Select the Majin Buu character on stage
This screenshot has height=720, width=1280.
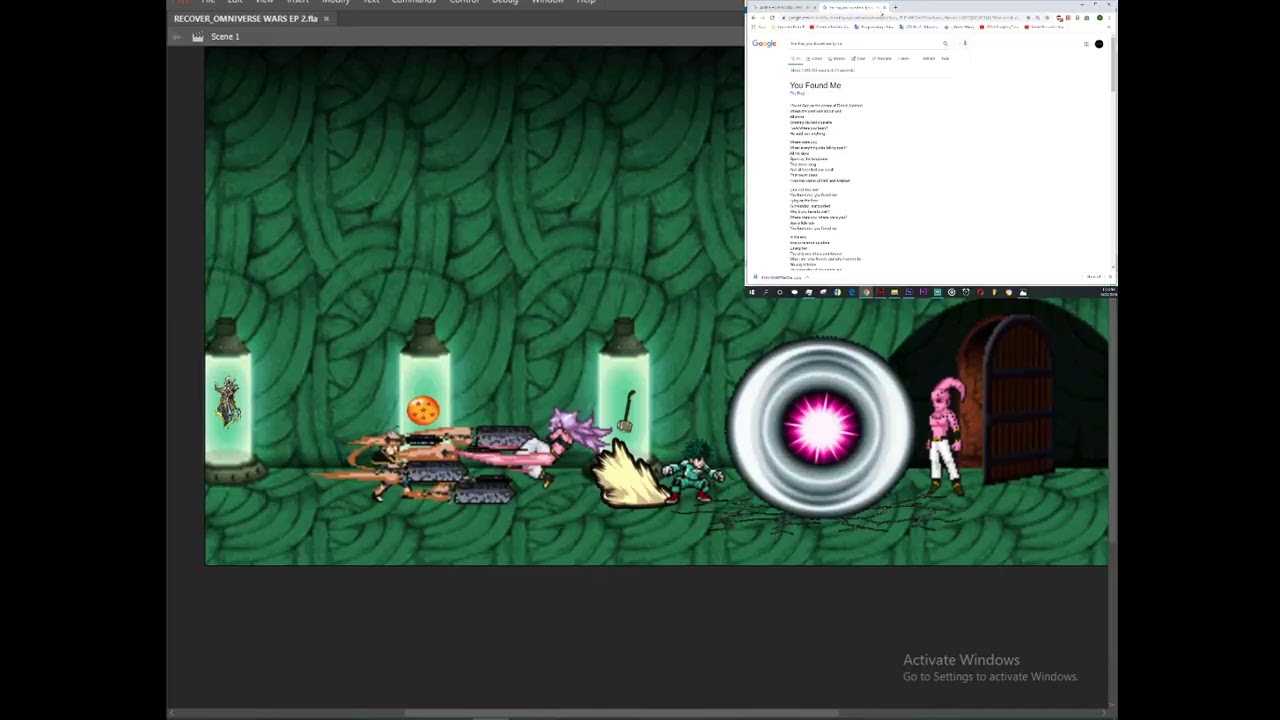pyautogui.click(x=945, y=435)
